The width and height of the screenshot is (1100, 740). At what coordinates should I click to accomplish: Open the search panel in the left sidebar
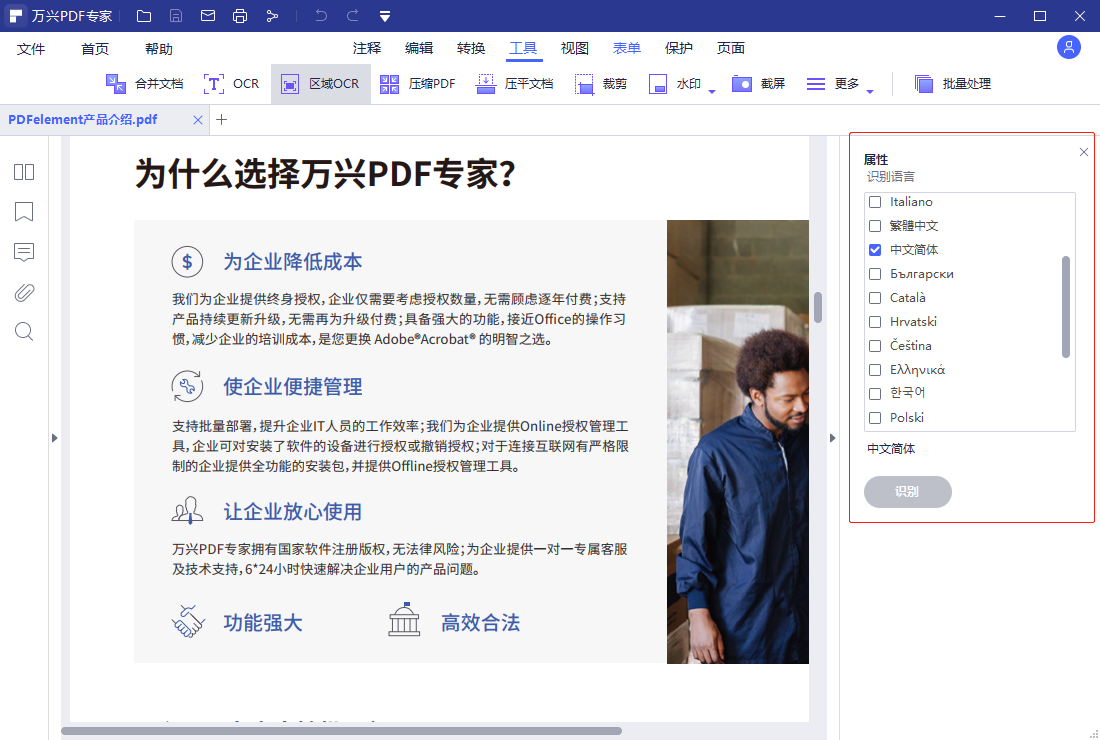point(23,331)
